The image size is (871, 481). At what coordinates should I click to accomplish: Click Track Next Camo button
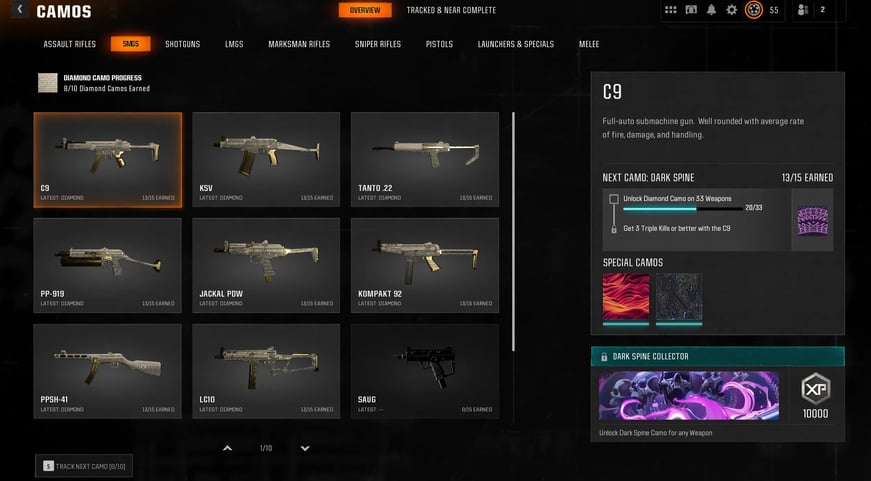84,466
